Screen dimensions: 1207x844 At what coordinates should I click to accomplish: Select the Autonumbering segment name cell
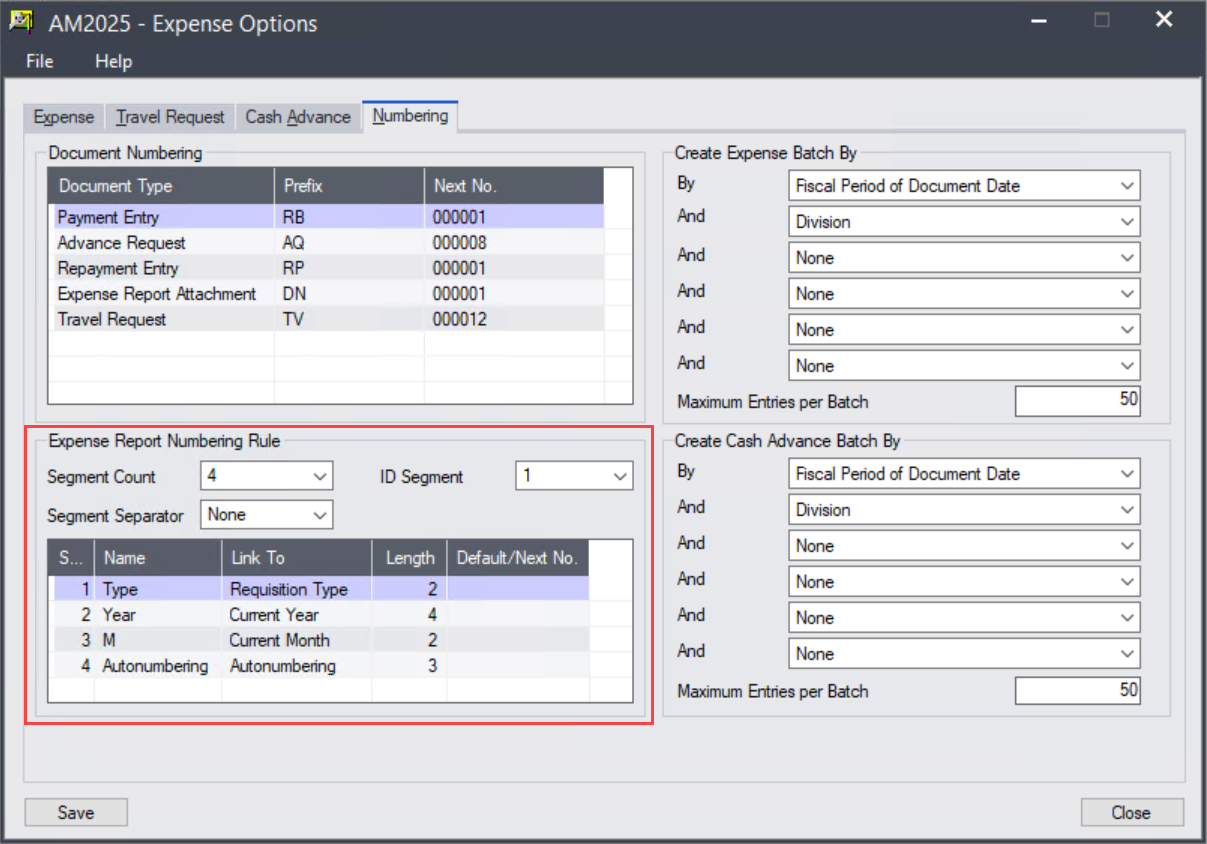(158, 666)
